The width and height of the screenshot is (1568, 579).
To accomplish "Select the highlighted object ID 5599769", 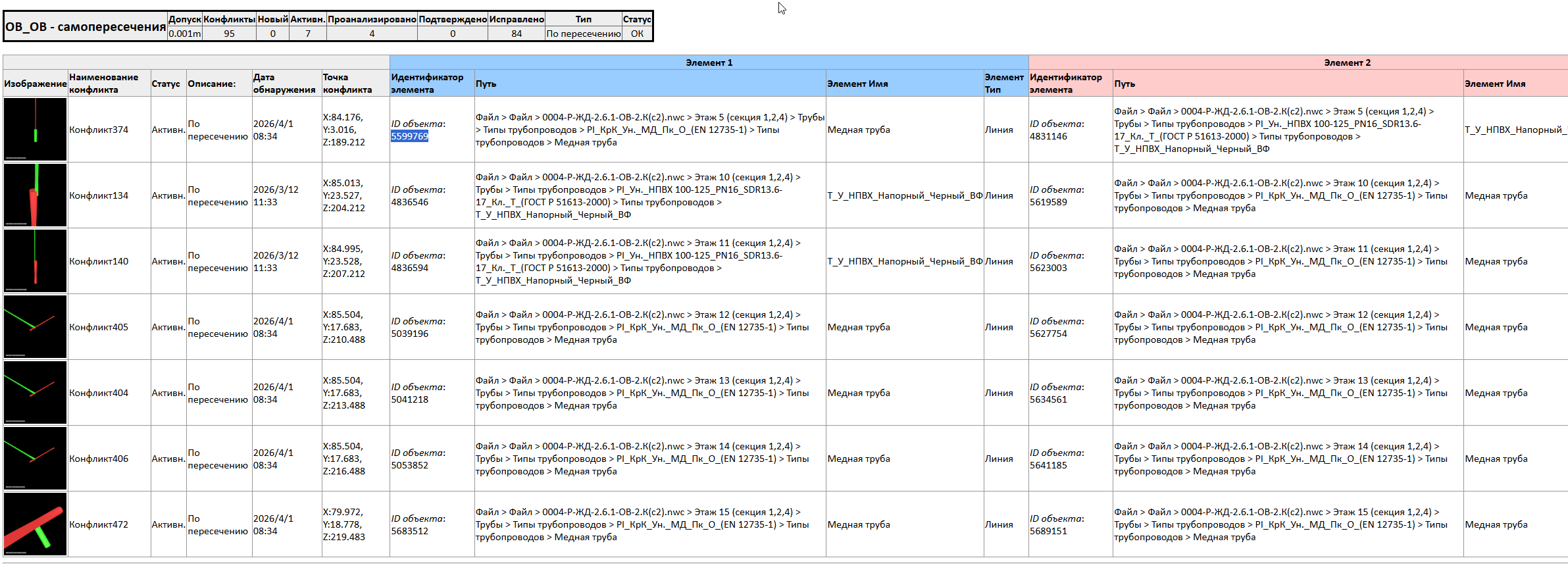I will (x=409, y=136).
